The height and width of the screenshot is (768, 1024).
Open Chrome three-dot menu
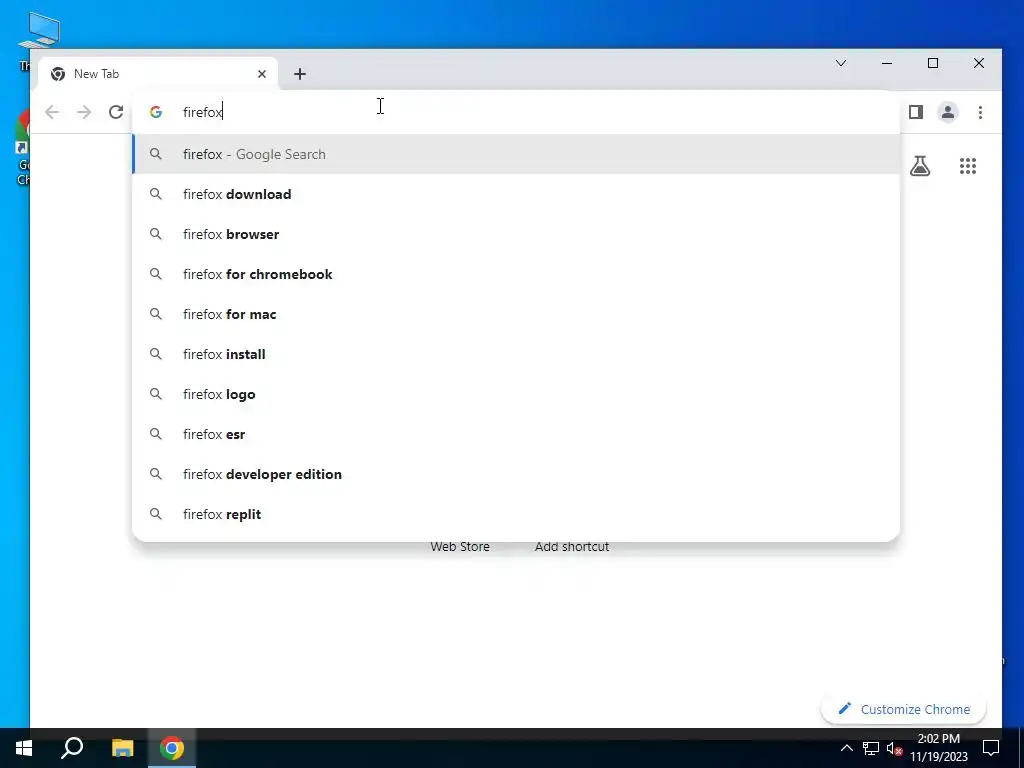[x=980, y=112]
